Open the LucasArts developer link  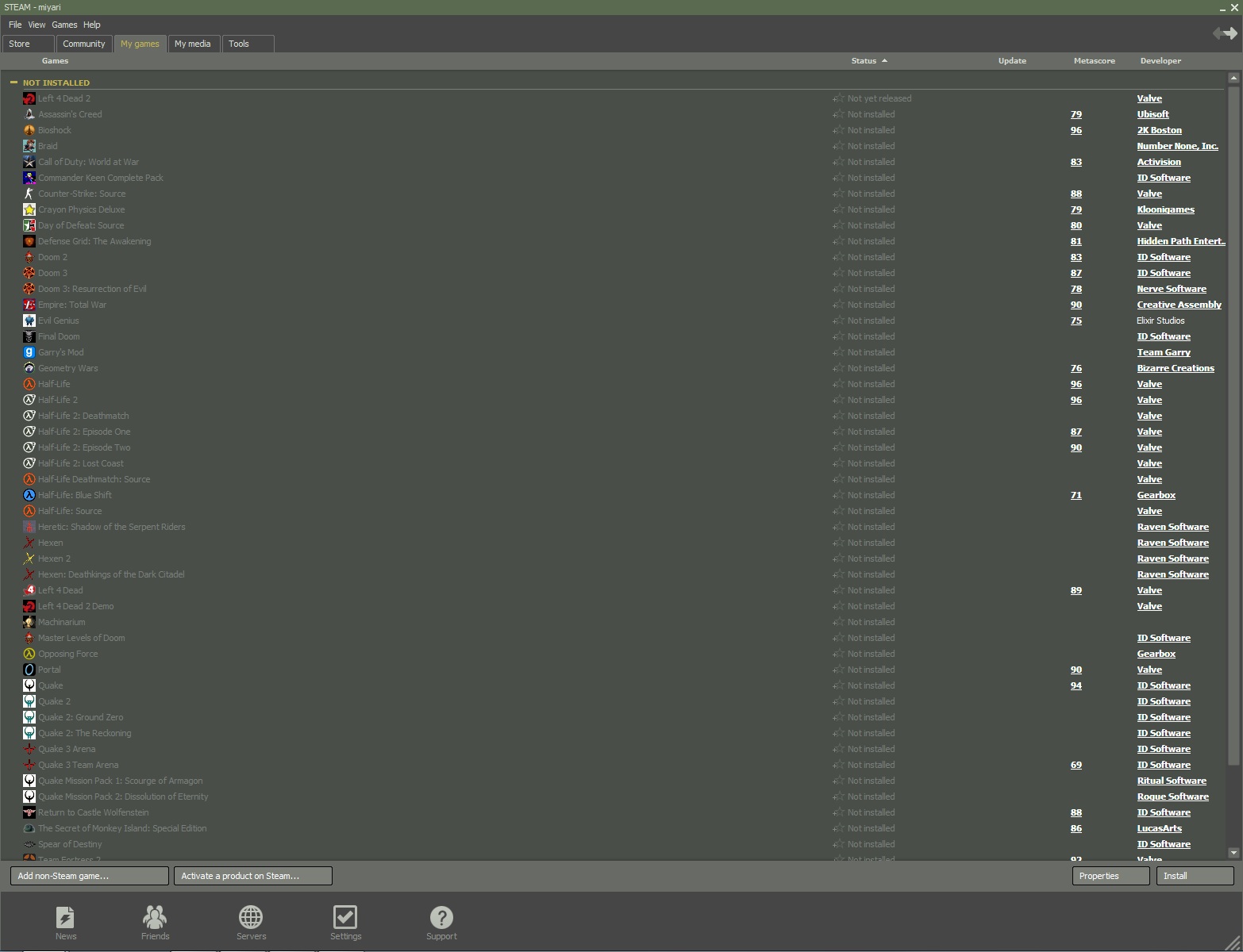1159,828
